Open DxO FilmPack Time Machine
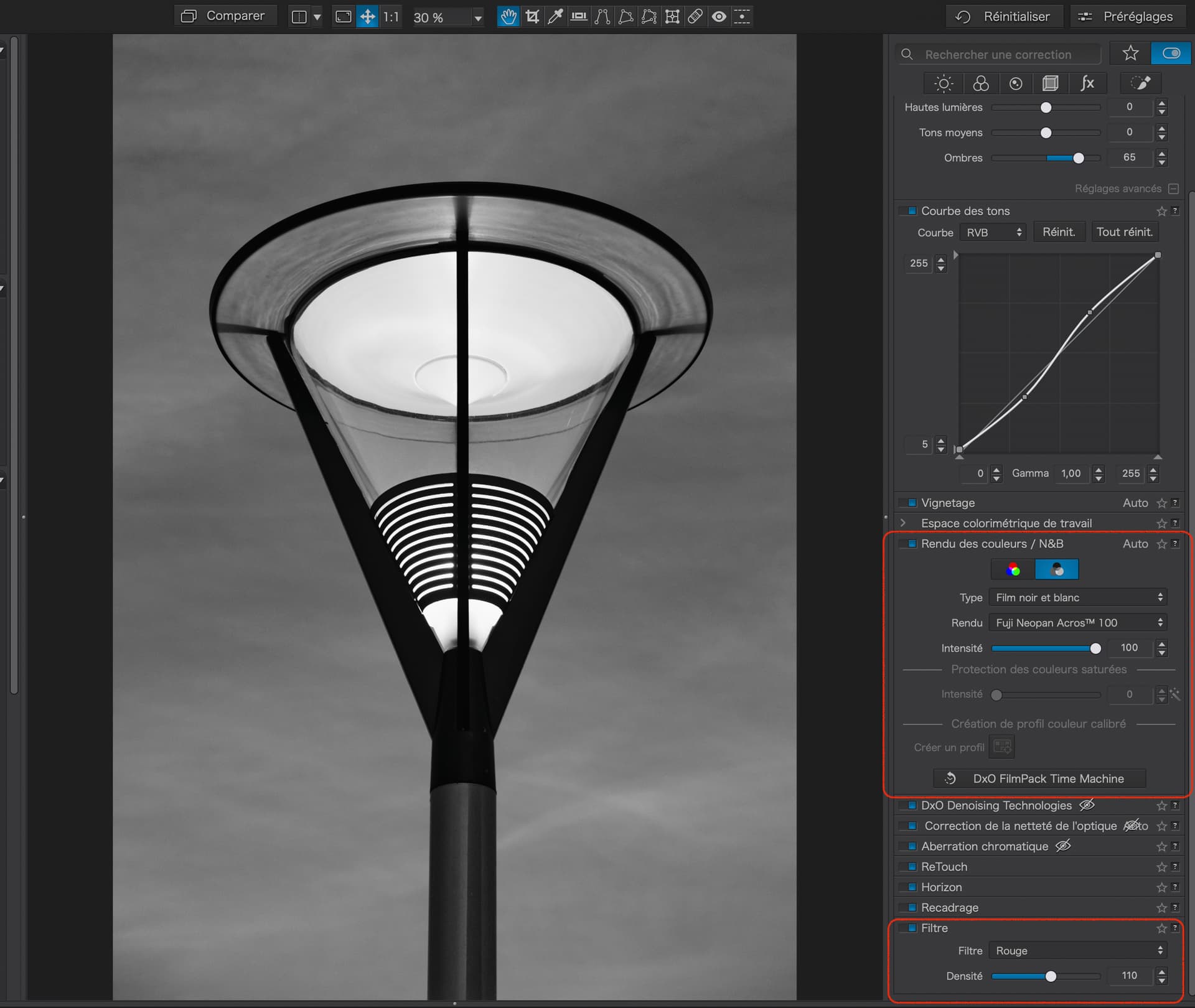 click(1039, 778)
